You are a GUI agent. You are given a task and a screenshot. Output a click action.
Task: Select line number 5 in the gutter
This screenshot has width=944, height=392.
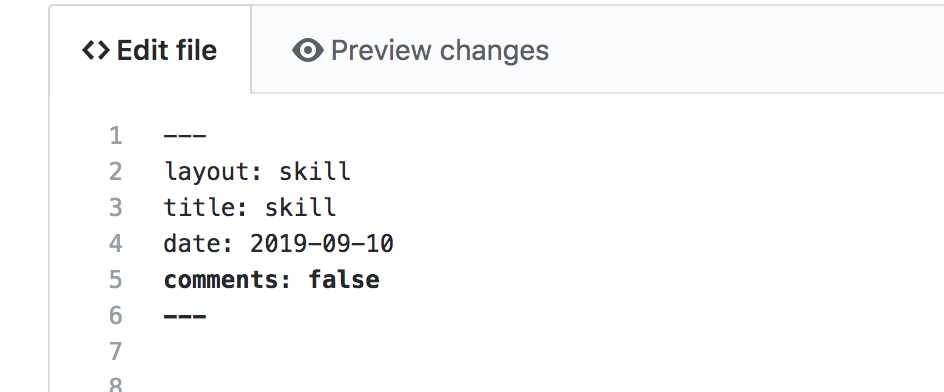116,279
